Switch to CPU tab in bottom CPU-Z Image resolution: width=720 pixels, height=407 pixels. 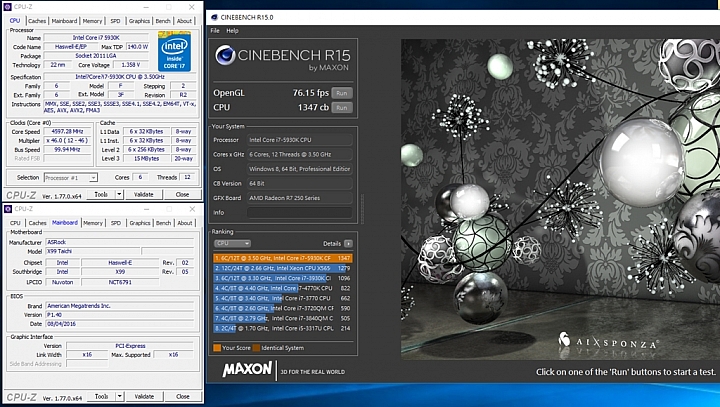point(15,223)
